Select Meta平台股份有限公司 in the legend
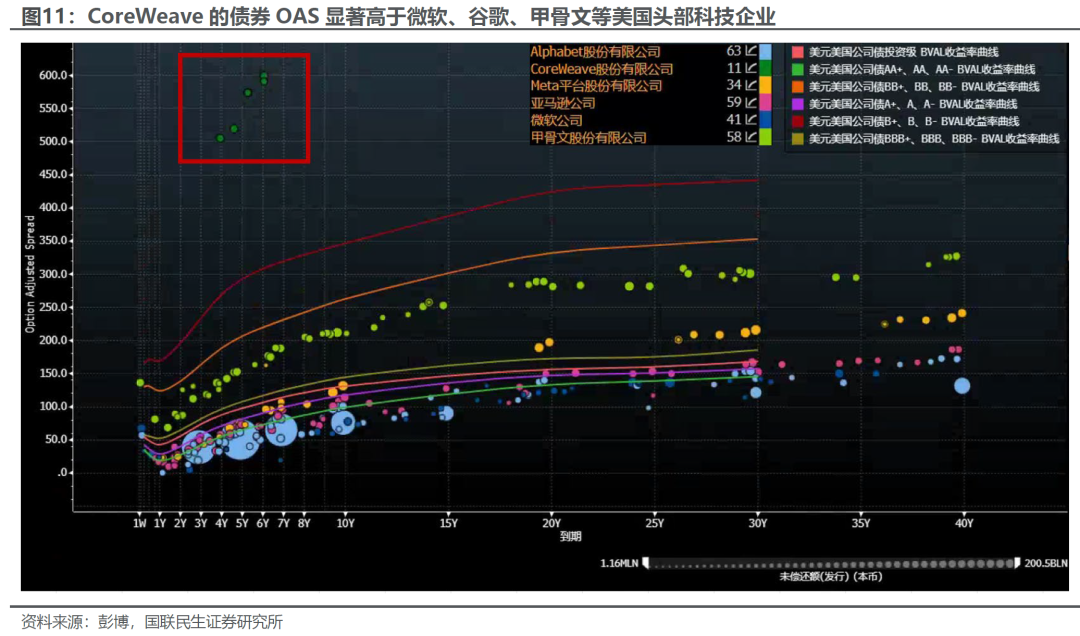 [x=596, y=85]
